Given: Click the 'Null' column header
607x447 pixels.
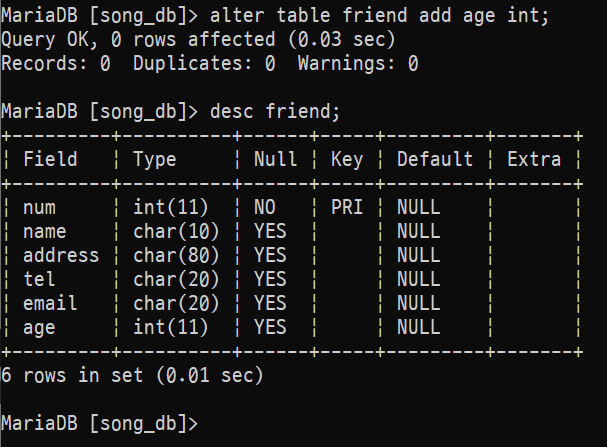Looking at the screenshot, I should coord(275,159).
